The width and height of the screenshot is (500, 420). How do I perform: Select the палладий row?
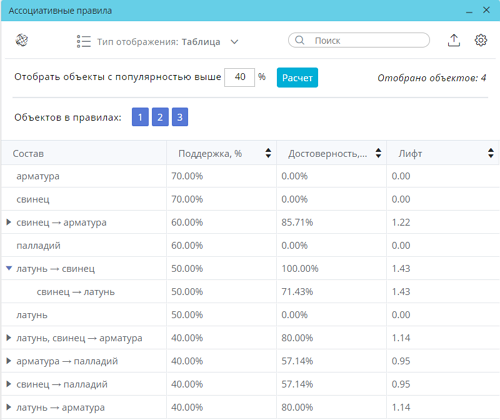point(250,245)
